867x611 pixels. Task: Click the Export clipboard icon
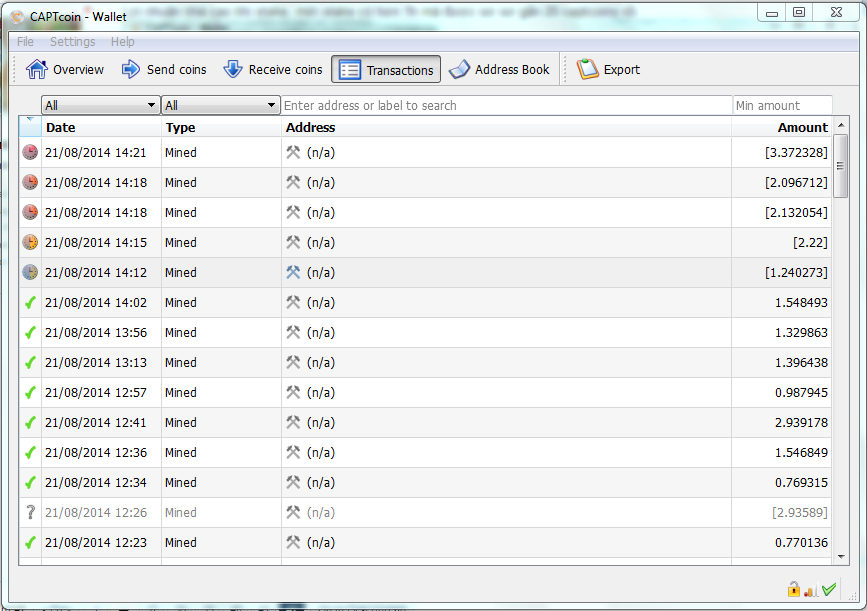(587, 69)
